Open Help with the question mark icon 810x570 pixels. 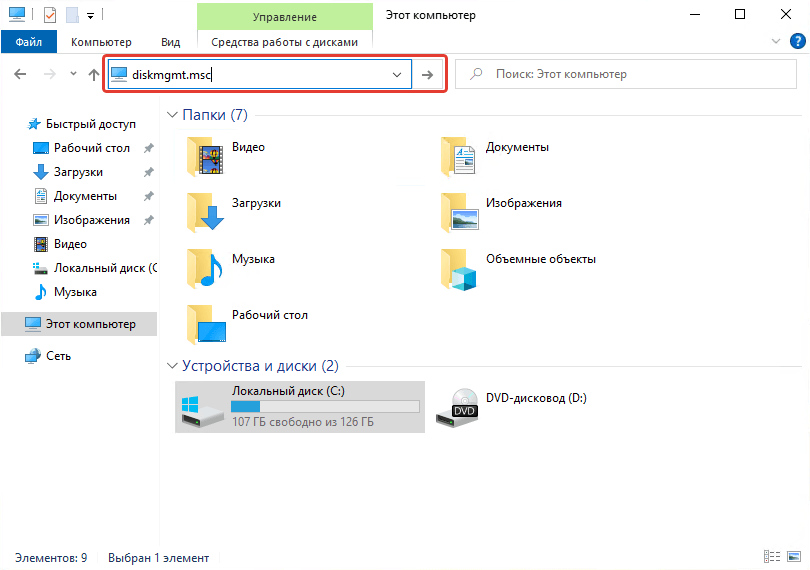[798, 41]
